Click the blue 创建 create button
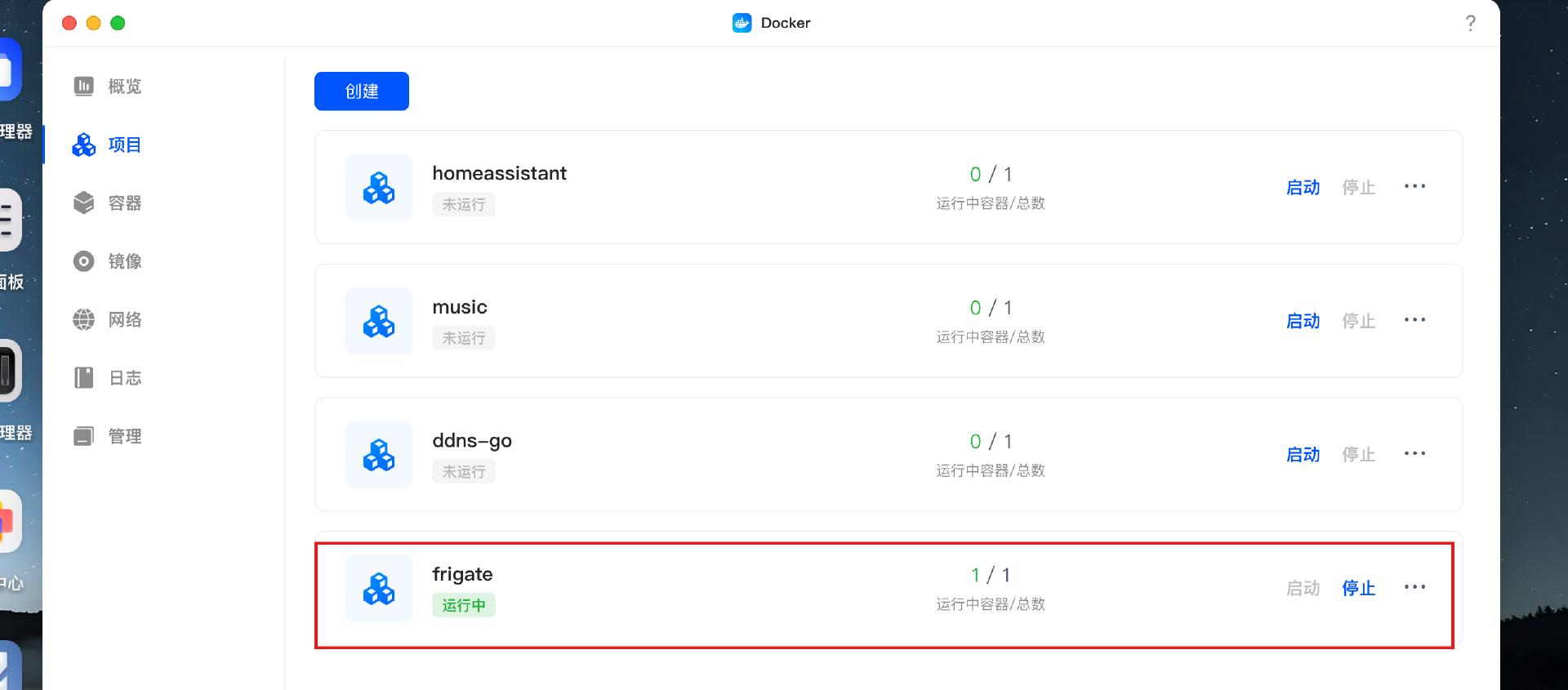Screen dimensions: 1568x690 pyautogui.click(x=362, y=91)
